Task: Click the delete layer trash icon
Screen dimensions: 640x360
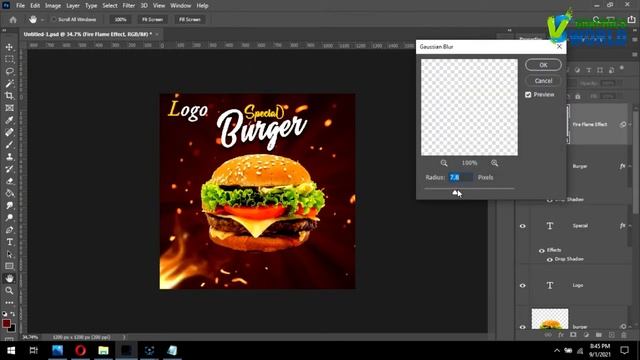Action: pos(624,335)
